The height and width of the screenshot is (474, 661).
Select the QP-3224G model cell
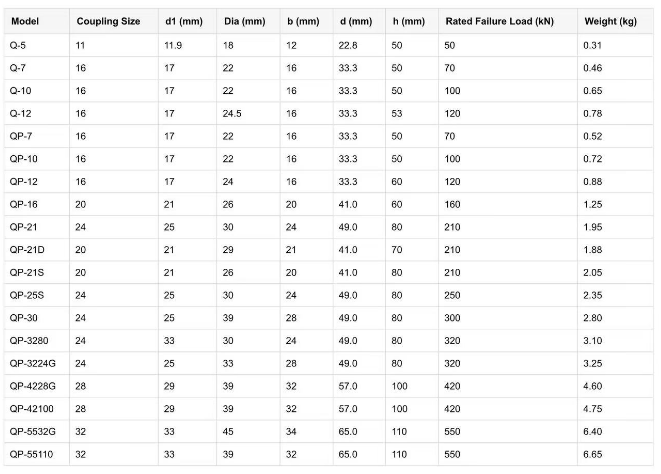32,364
